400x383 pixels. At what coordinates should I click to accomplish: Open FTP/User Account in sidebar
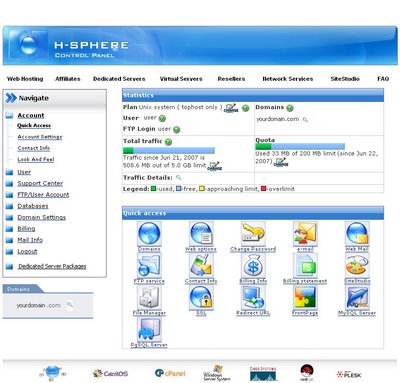pos(43,195)
